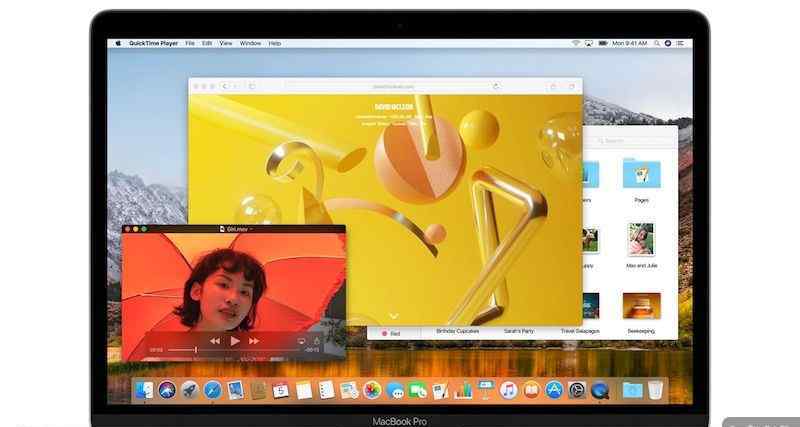Screen dimensions: 800x427
Task: Open Pages pen icon in Dock
Action: (440, 390)
